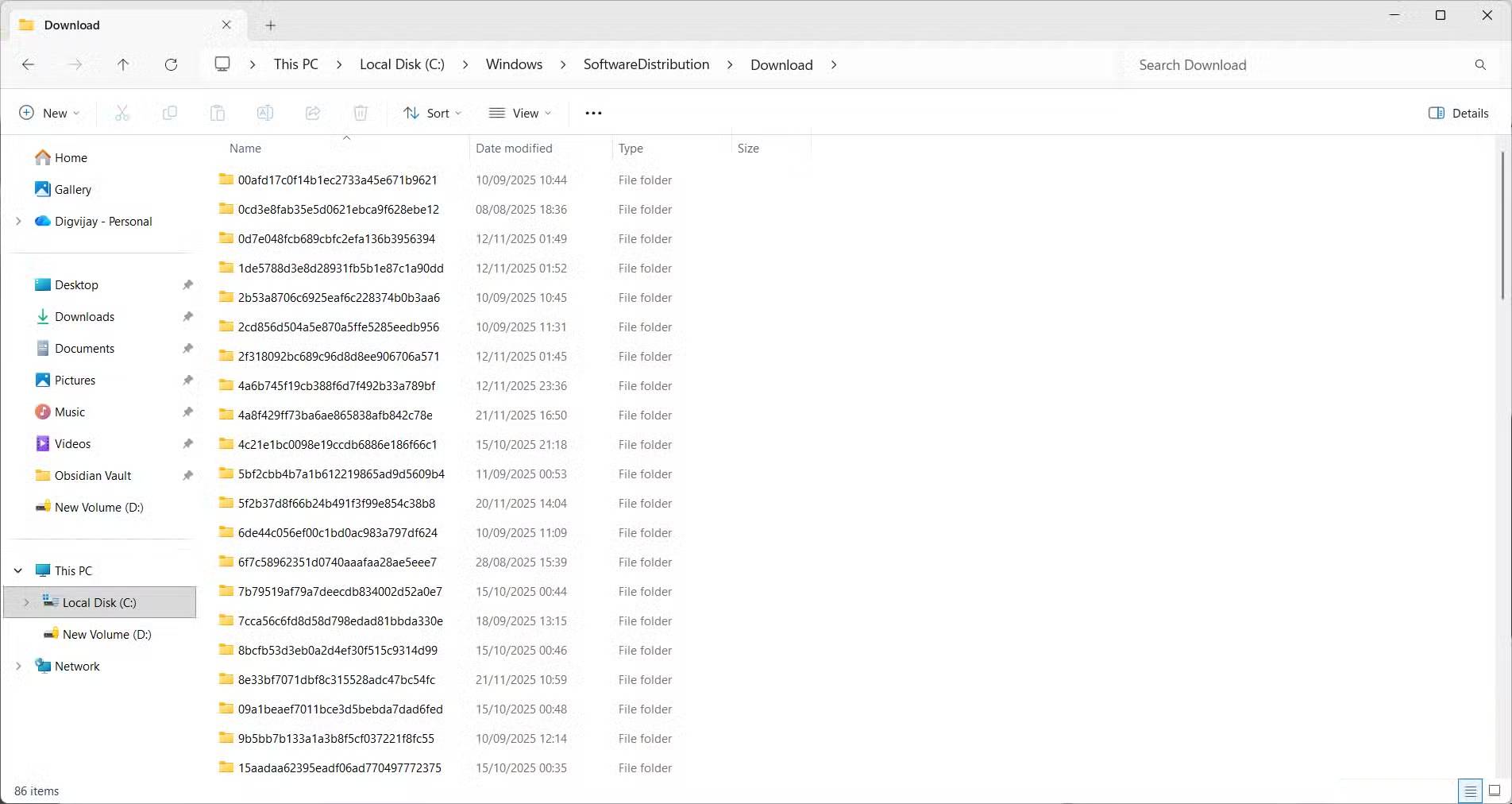Screen dimensions: 1512x804
Task: Click the search magnifier icon
Action: [1479, 64]
